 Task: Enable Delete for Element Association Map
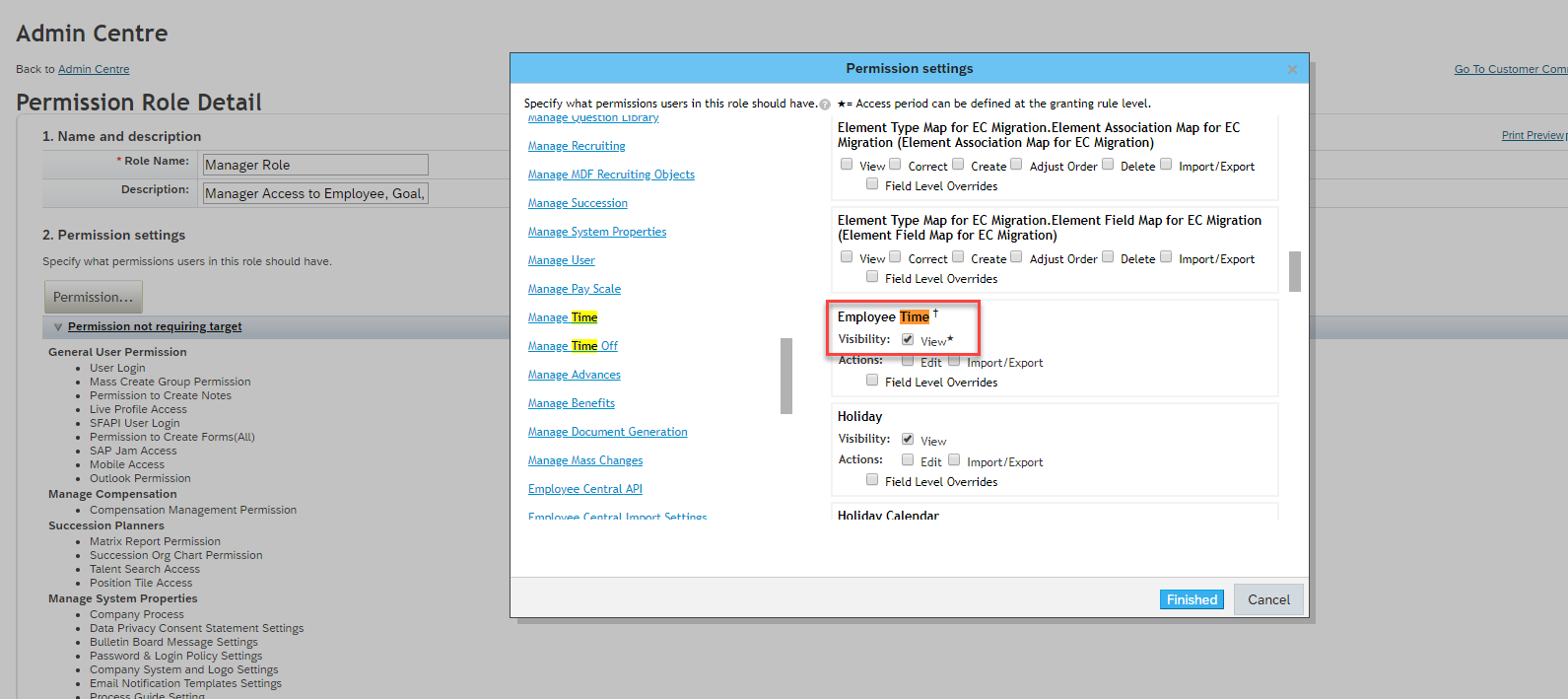tap(1108, 165)
